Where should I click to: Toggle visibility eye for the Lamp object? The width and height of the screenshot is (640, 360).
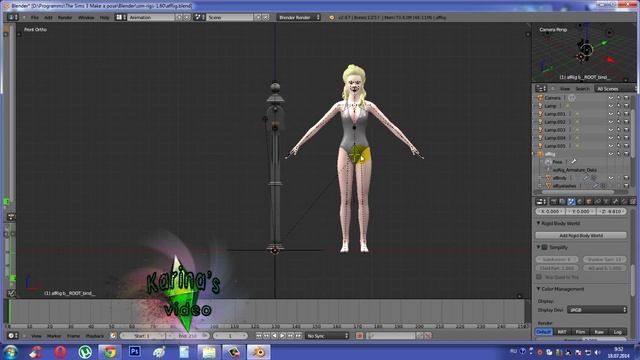611,106
